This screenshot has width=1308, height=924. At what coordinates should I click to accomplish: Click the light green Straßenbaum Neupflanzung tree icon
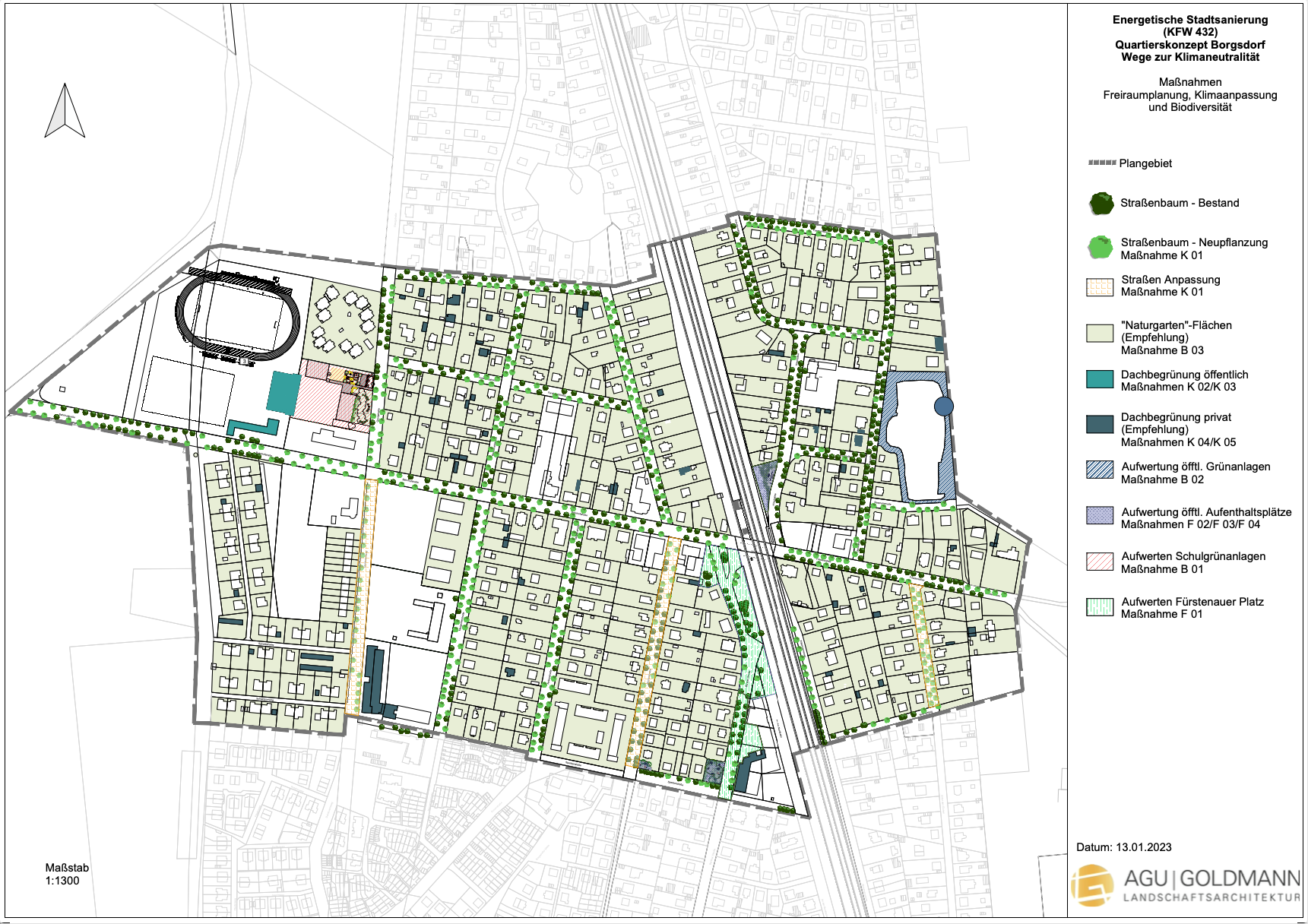(1100, 248)
